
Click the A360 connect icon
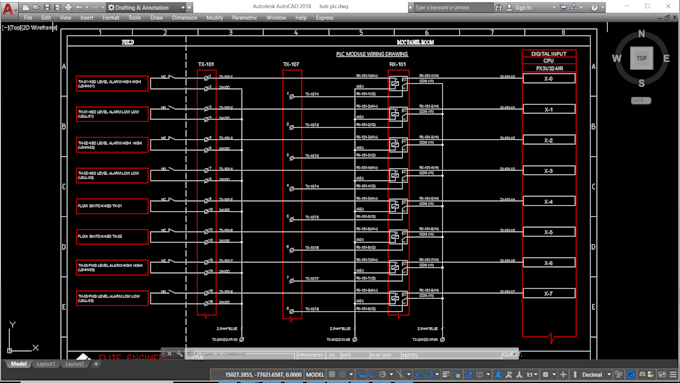[x=574, y=7]
